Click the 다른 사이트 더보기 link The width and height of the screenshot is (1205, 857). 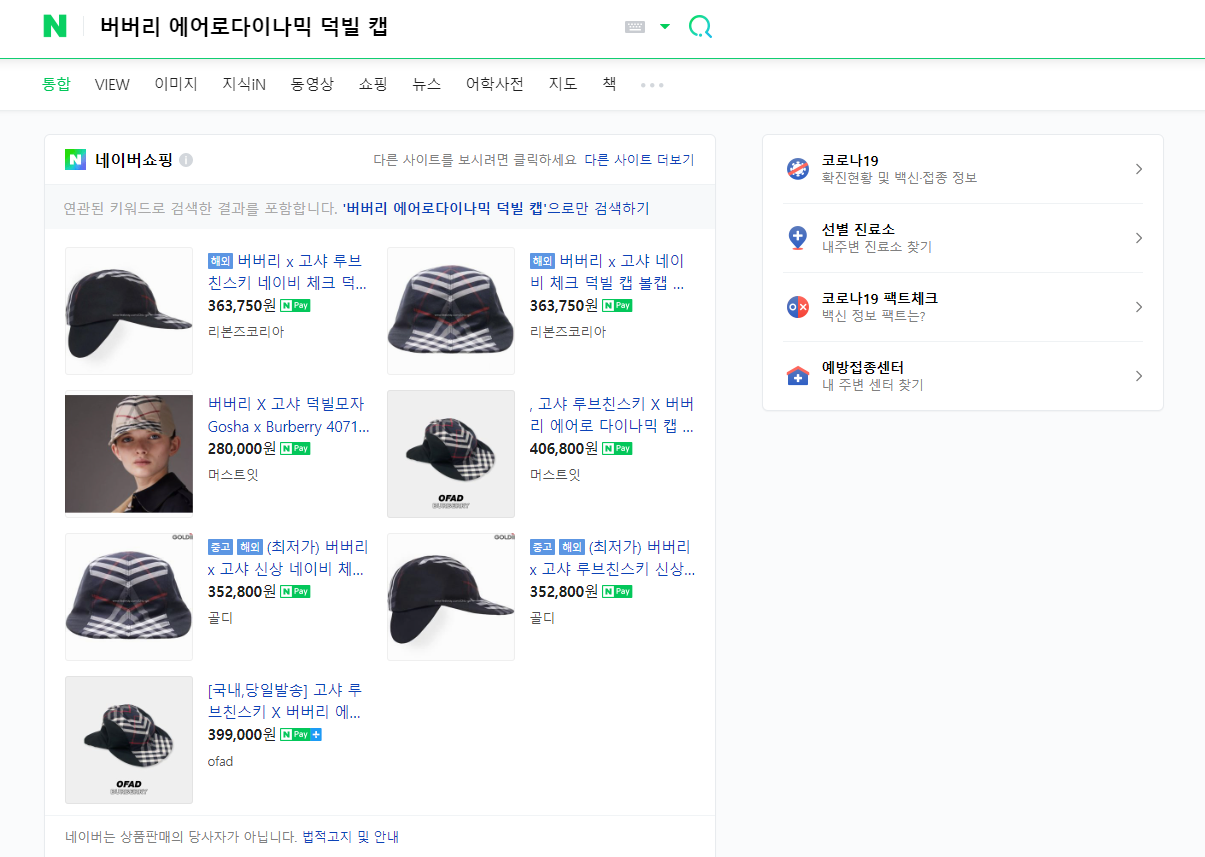click(639, 160)
